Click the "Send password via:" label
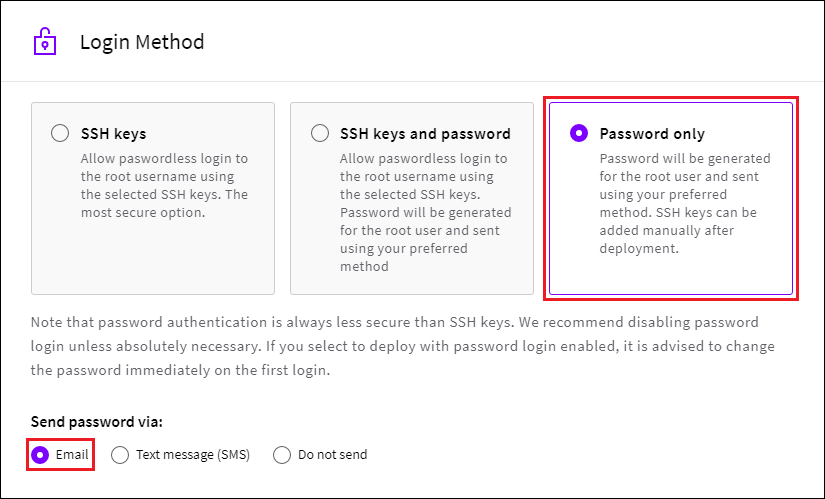 click(x=97, y=422)
